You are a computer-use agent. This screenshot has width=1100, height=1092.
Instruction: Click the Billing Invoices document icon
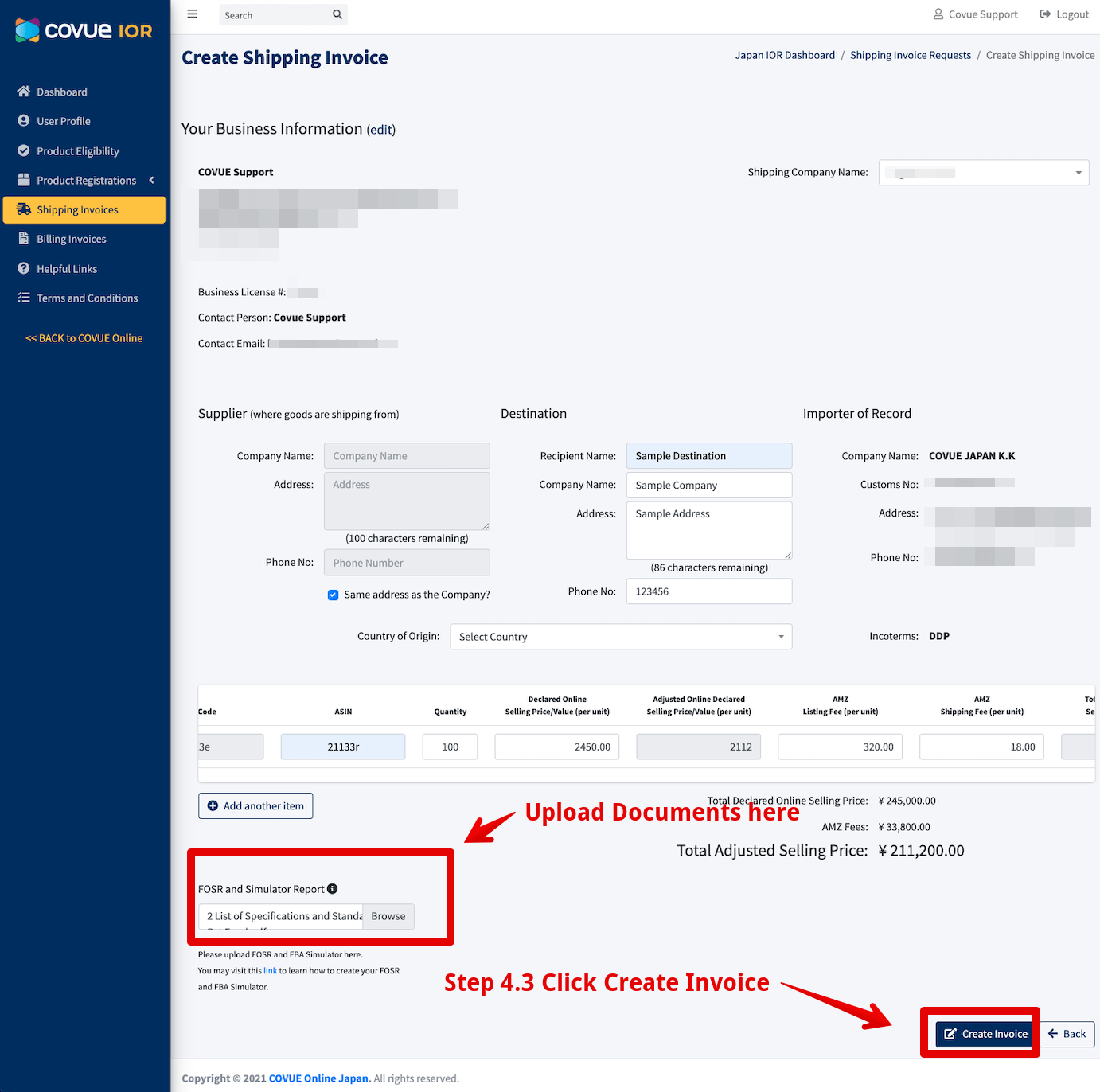click(24, 239)
